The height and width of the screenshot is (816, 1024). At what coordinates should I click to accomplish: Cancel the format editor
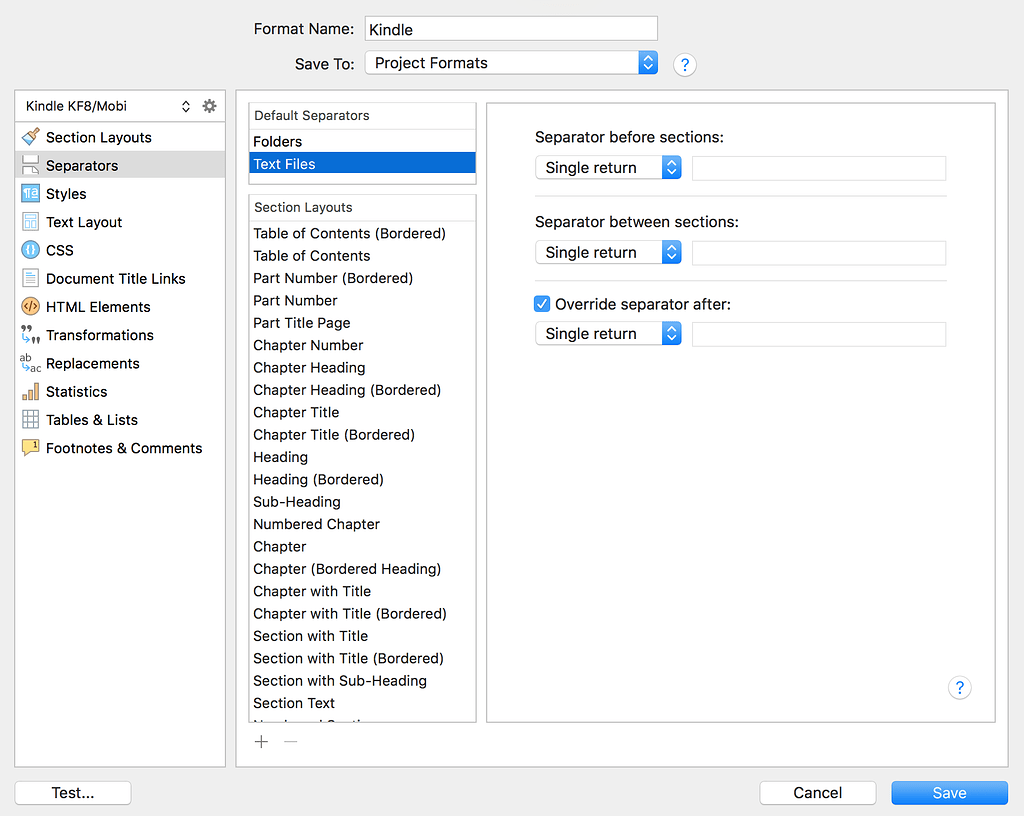817,792
